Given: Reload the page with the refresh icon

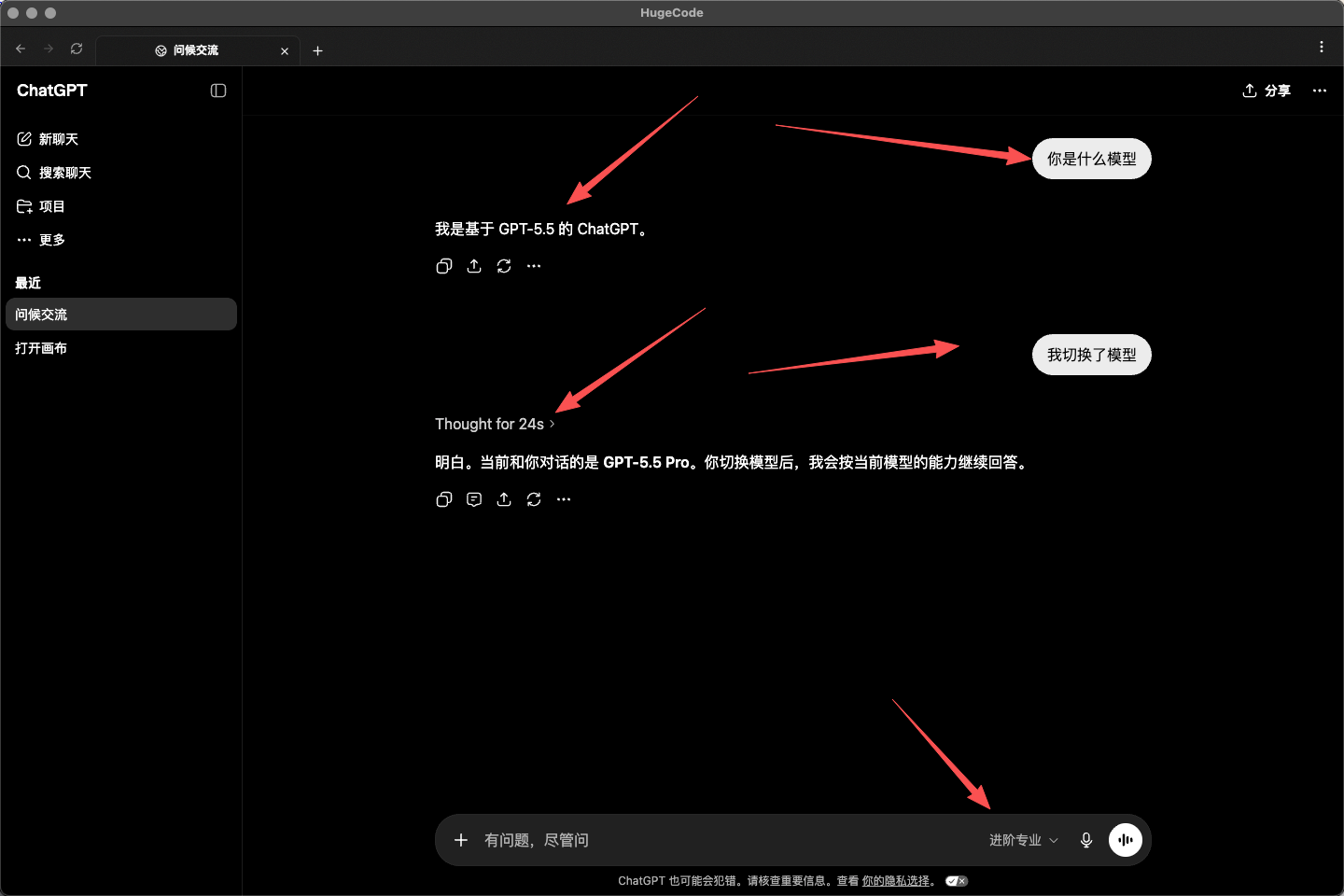Looking at the screenshot, I should [x=77, y=49].
